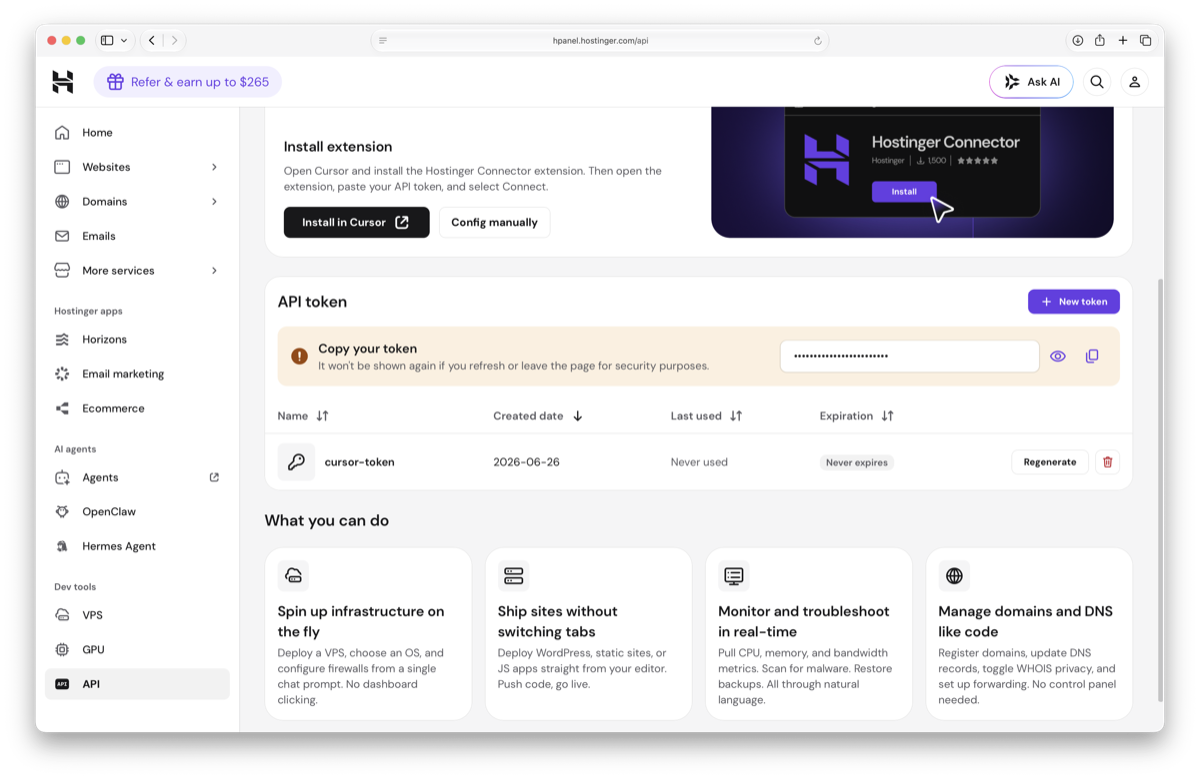Click the Emails envelope icon

click(x=62, y=236)
